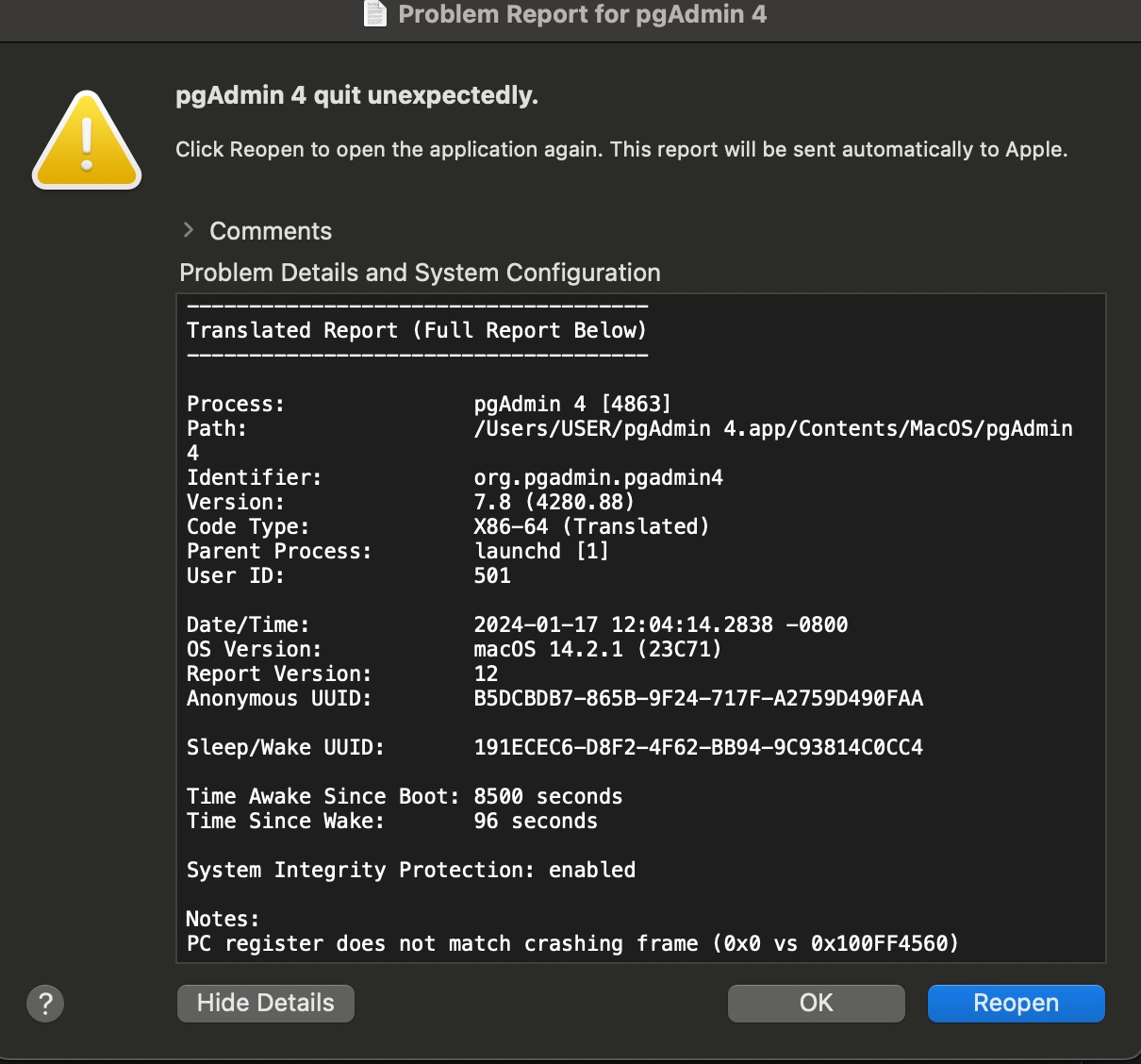This screenshot has width=1141, height=1064.
Task: Click the OS Version 'macOS 14.2.1 (23C71)'
Action: (597, 649)
